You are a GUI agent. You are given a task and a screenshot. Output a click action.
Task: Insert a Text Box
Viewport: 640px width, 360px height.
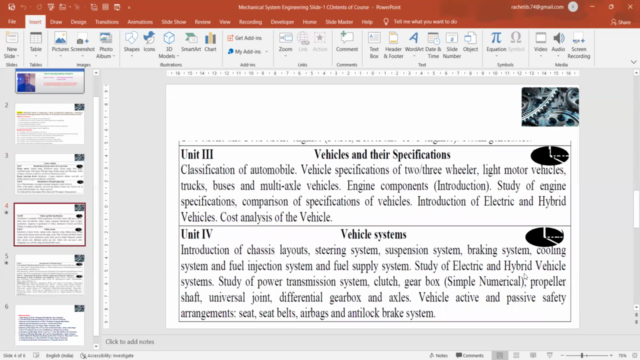coord(374,45)
